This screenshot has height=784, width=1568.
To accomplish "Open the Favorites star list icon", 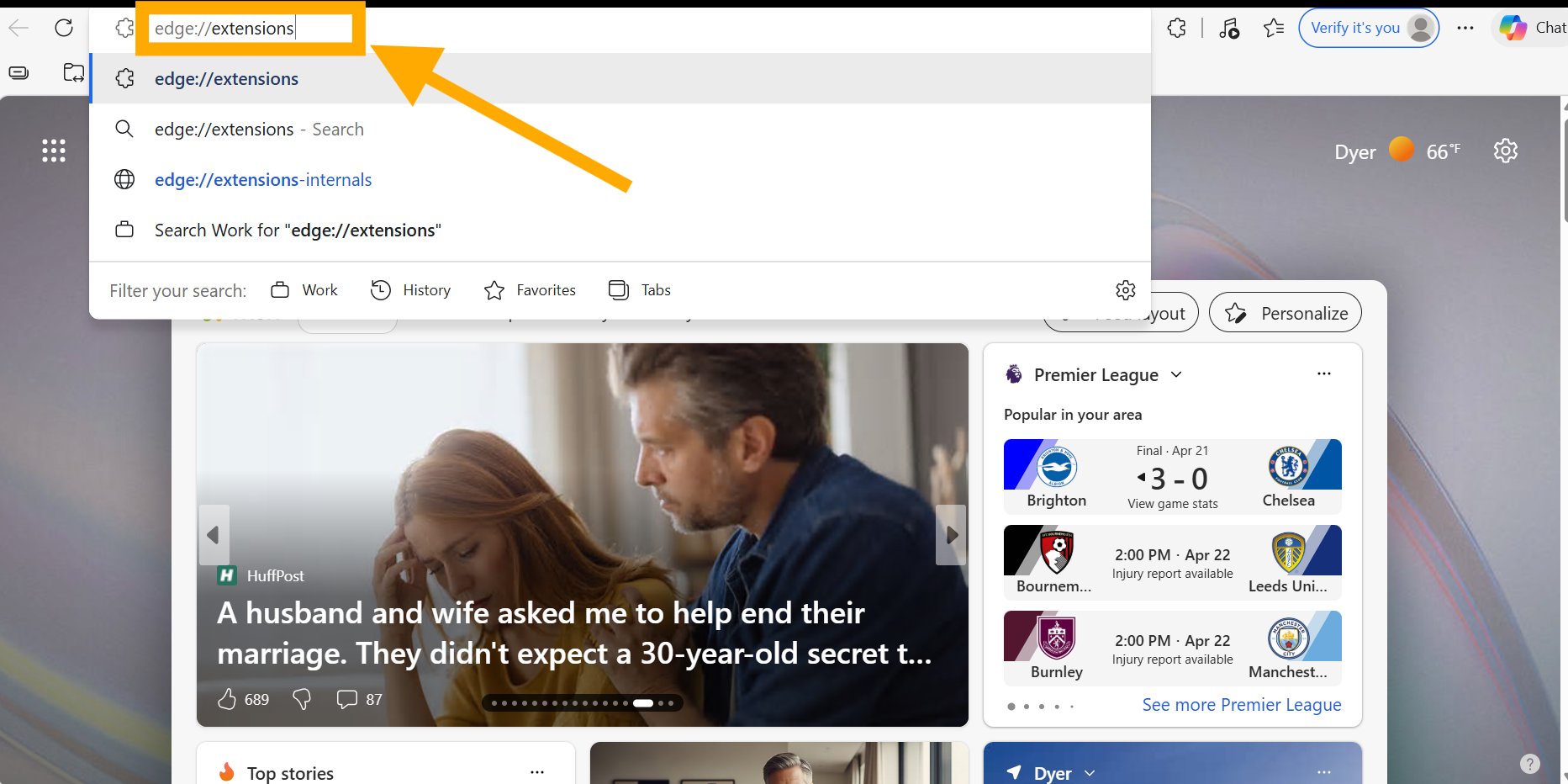I will pyautogui.click(x=1274, y=28).
